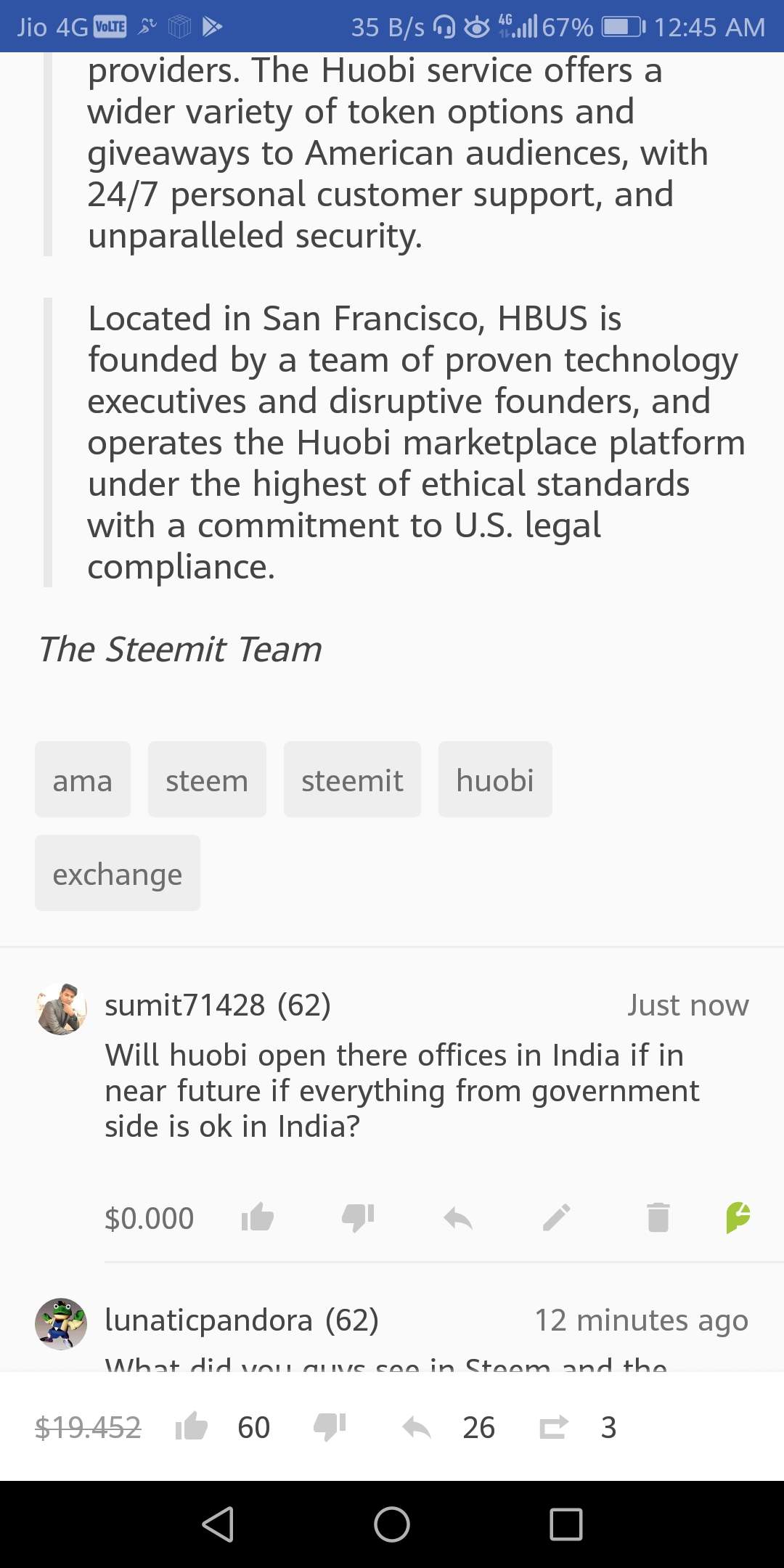Open lunaticpandora's profile avatar

[61, 1324]
